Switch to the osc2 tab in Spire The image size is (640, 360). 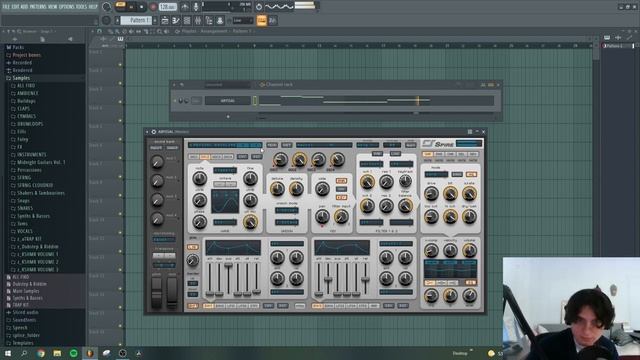click(x=204, y=157)
